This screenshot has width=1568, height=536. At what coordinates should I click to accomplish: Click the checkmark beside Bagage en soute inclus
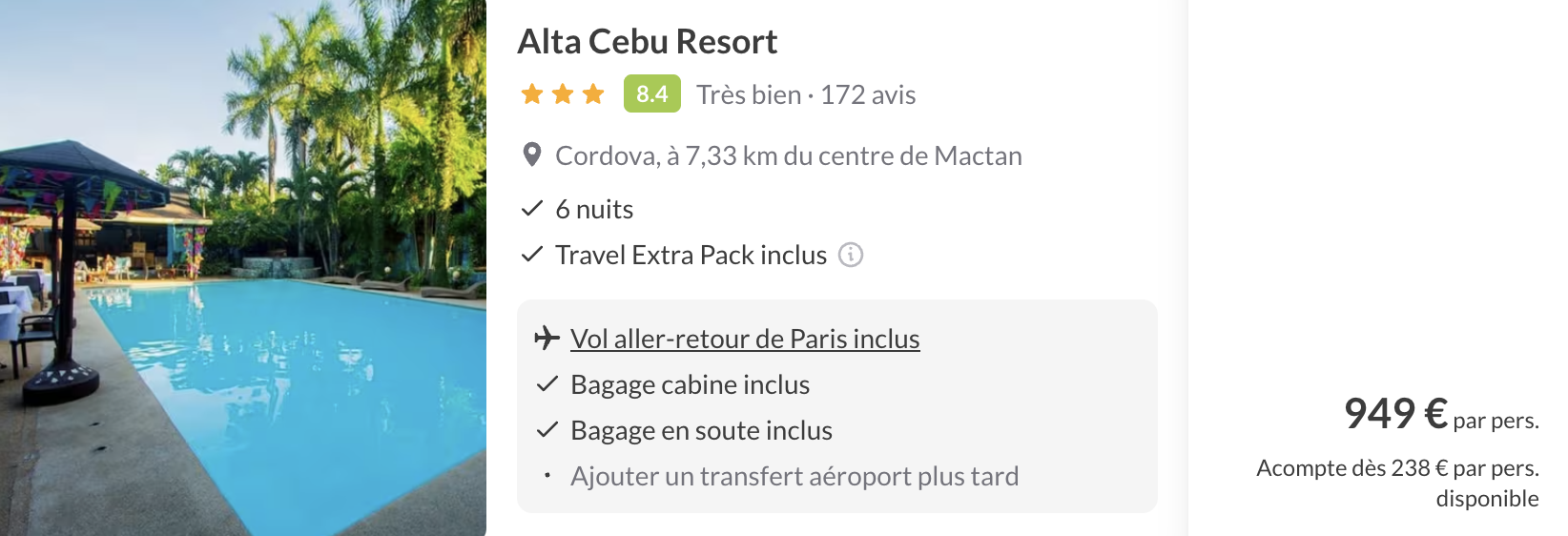point(547,430)
